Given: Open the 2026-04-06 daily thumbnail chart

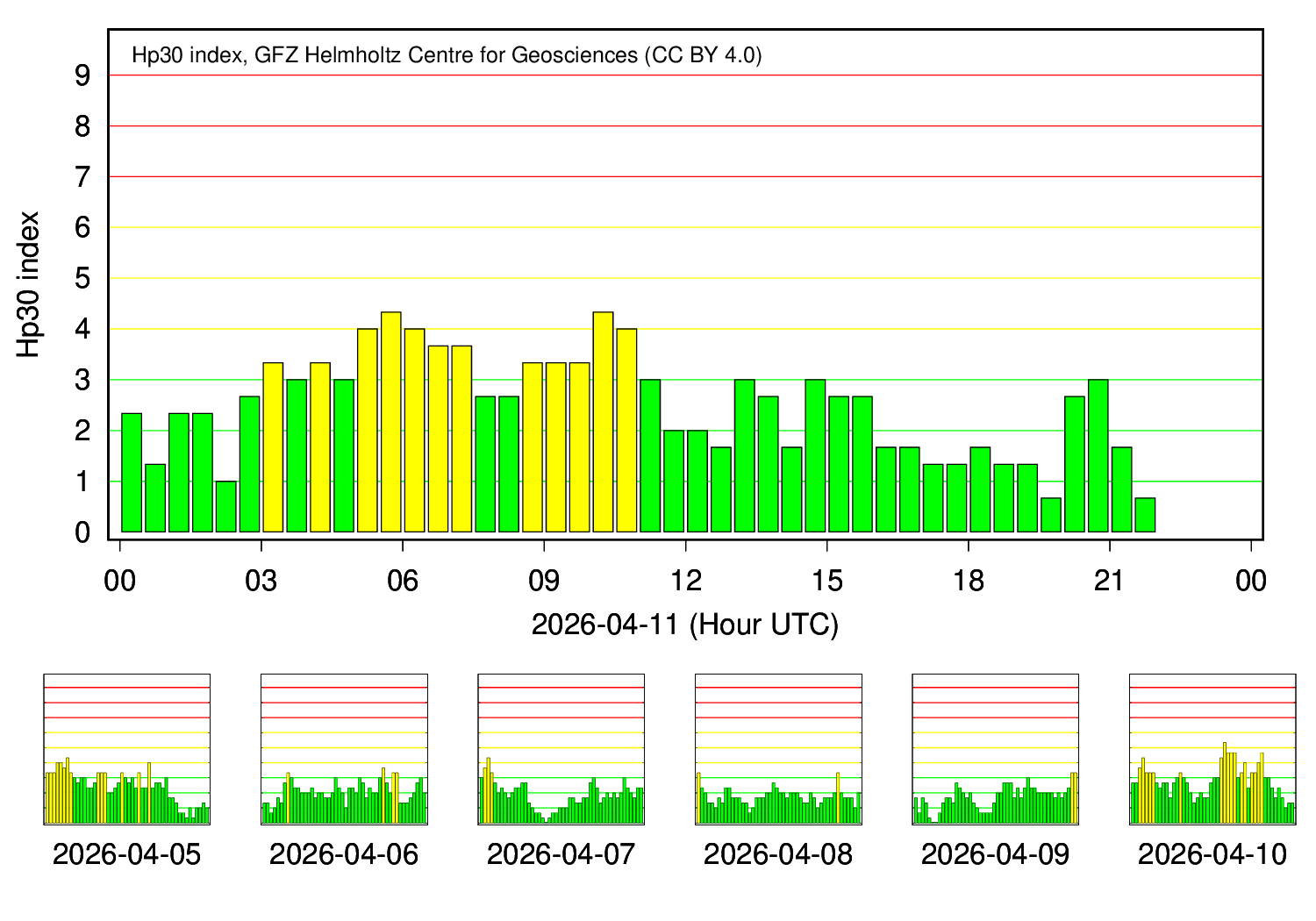Looking at the screenshot, I should pos(344,749).
